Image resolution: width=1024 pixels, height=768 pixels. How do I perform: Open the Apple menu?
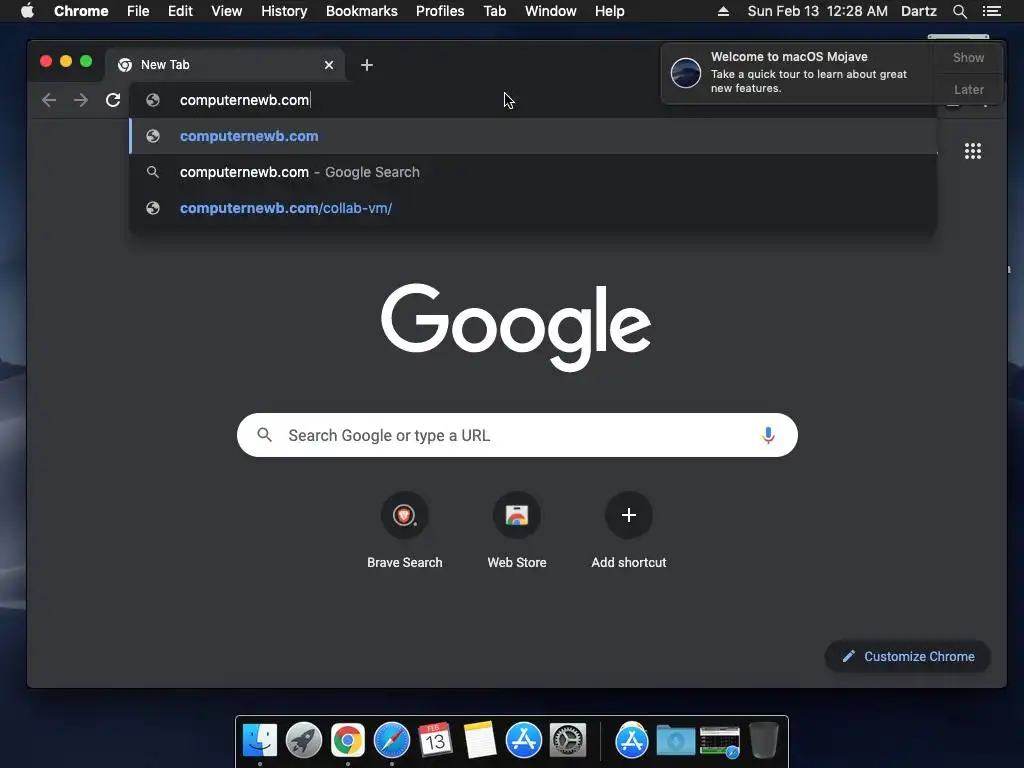pos(27,11)
